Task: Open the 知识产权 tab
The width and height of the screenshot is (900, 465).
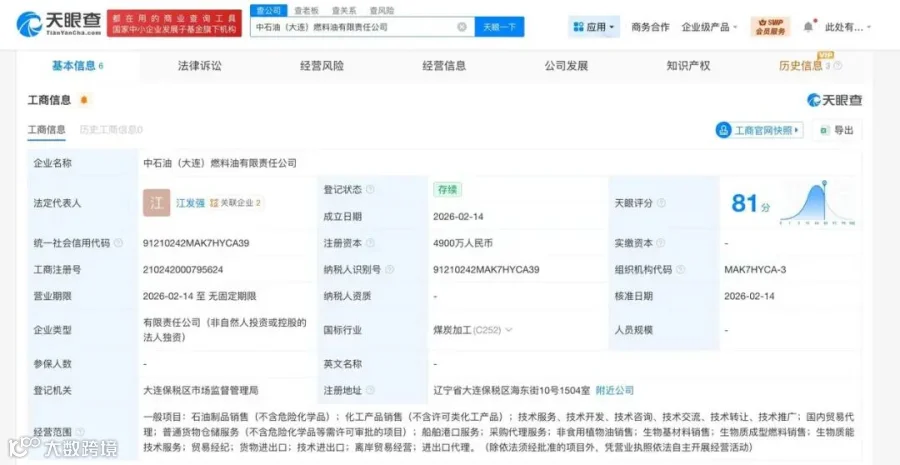Action: click(688, 66)
